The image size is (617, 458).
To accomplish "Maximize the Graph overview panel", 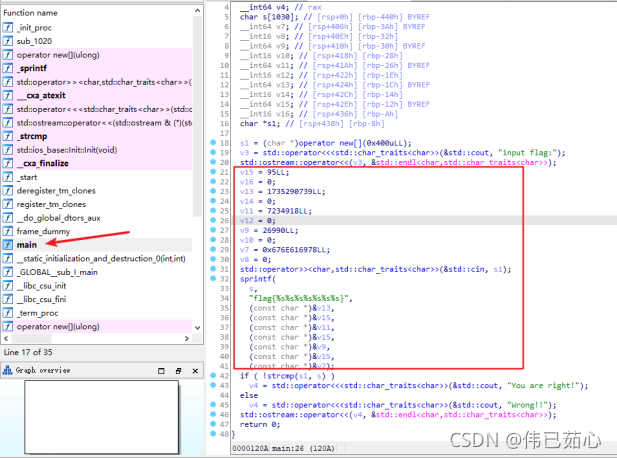I will click(161, 371).
